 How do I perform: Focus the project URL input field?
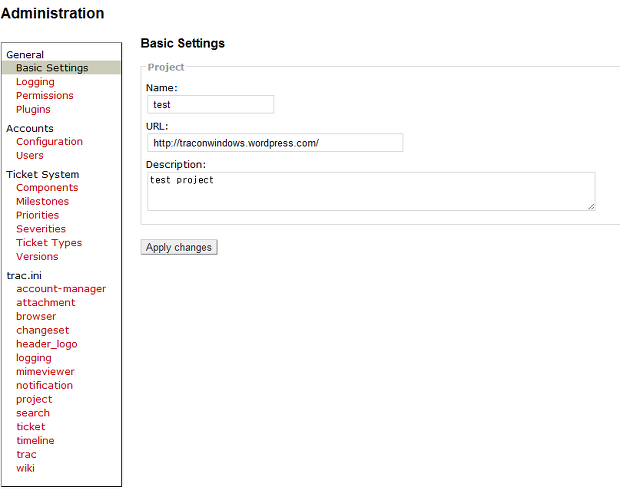click(x=275, y=143)
